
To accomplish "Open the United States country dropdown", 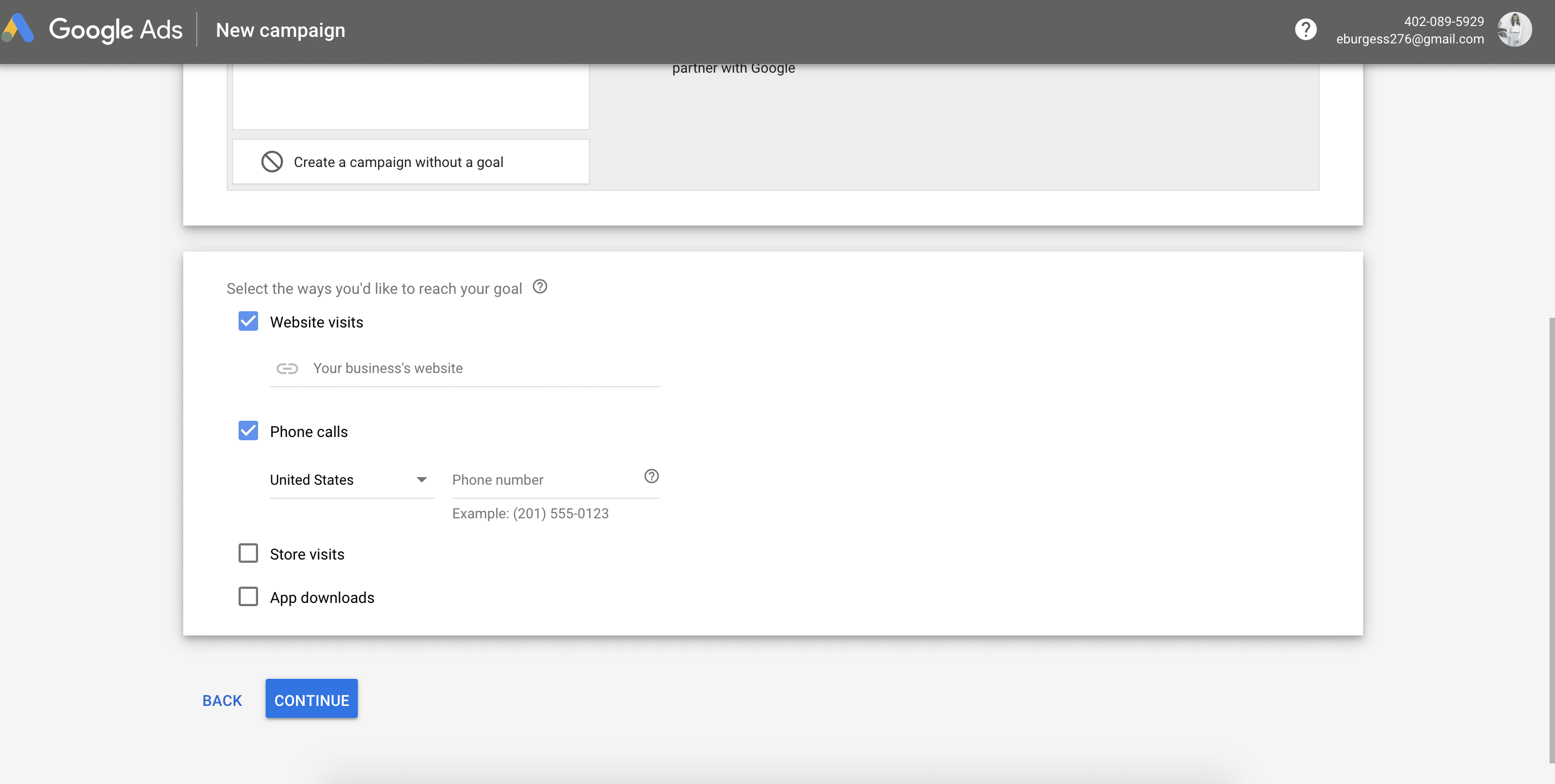I will pyautogui.click(x=352, y=480).
